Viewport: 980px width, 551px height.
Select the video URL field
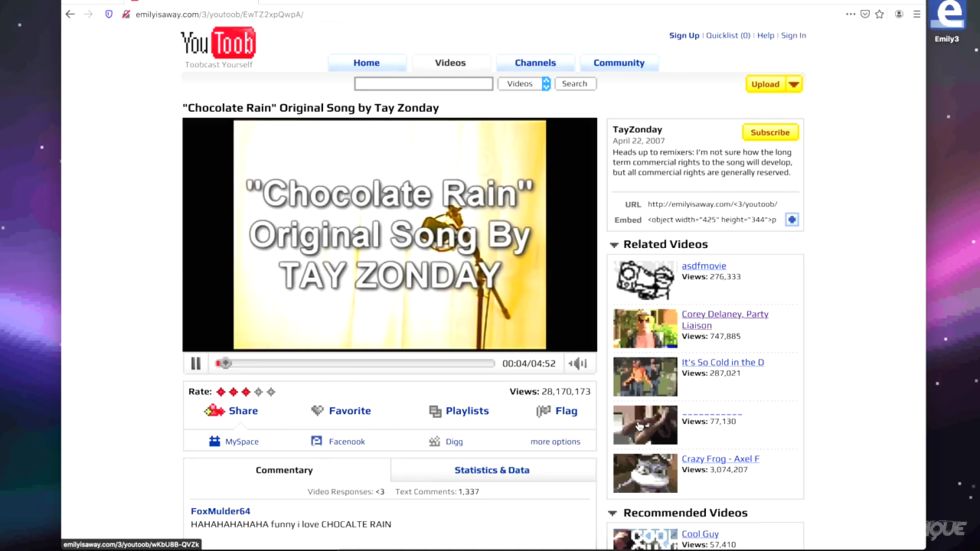(x=712, y=204)
